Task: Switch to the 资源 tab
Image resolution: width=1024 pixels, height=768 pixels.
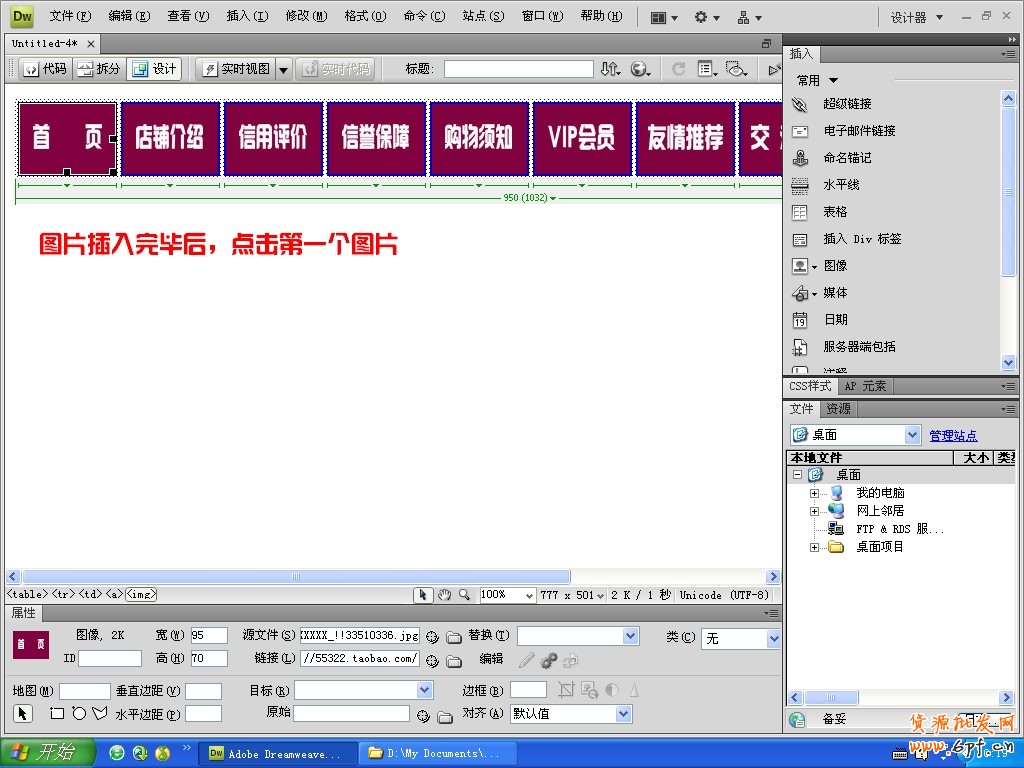Action: tap(838, 409)
